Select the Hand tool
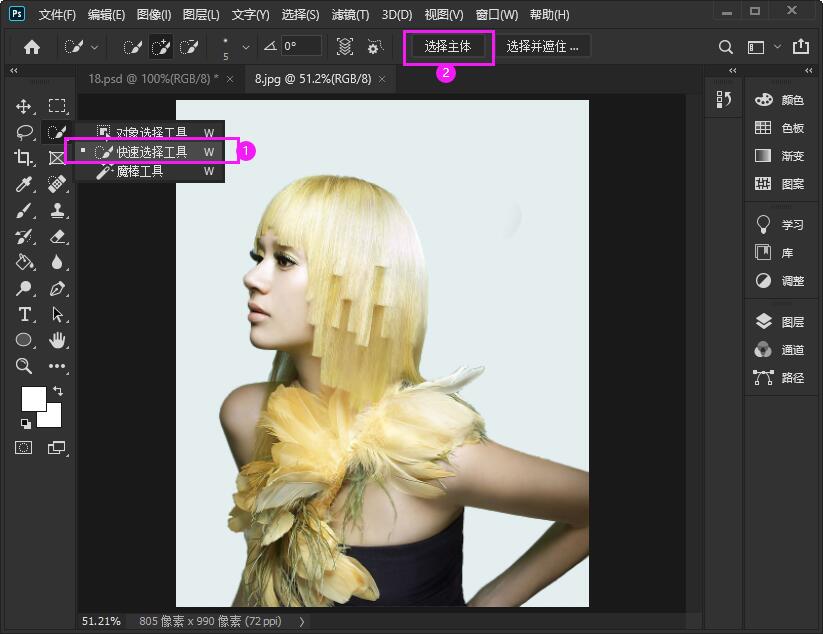Viewport: 823px width, 634px height. click(57, 340)
